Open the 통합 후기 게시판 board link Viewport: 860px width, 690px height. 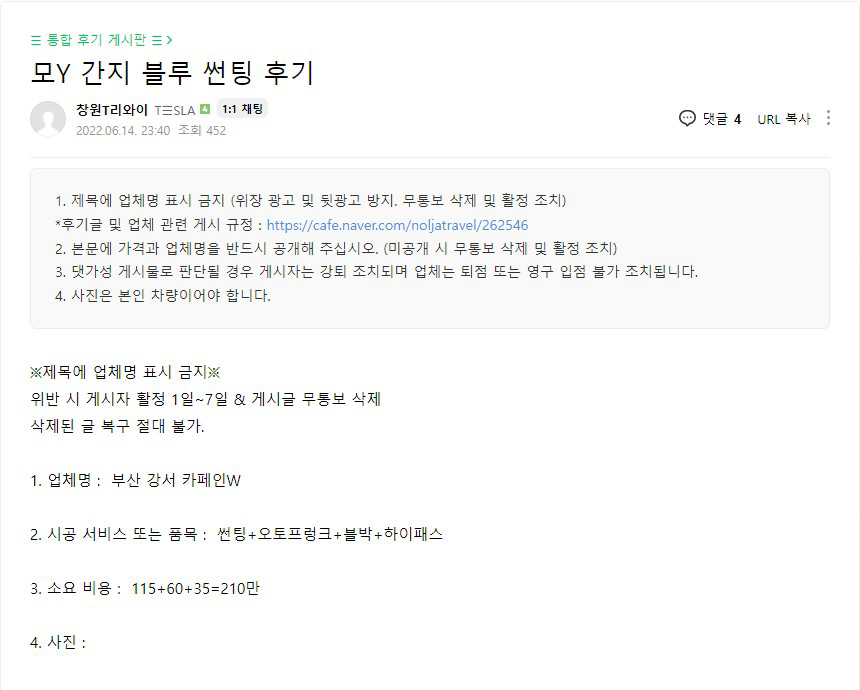click(x=96, y=40)
